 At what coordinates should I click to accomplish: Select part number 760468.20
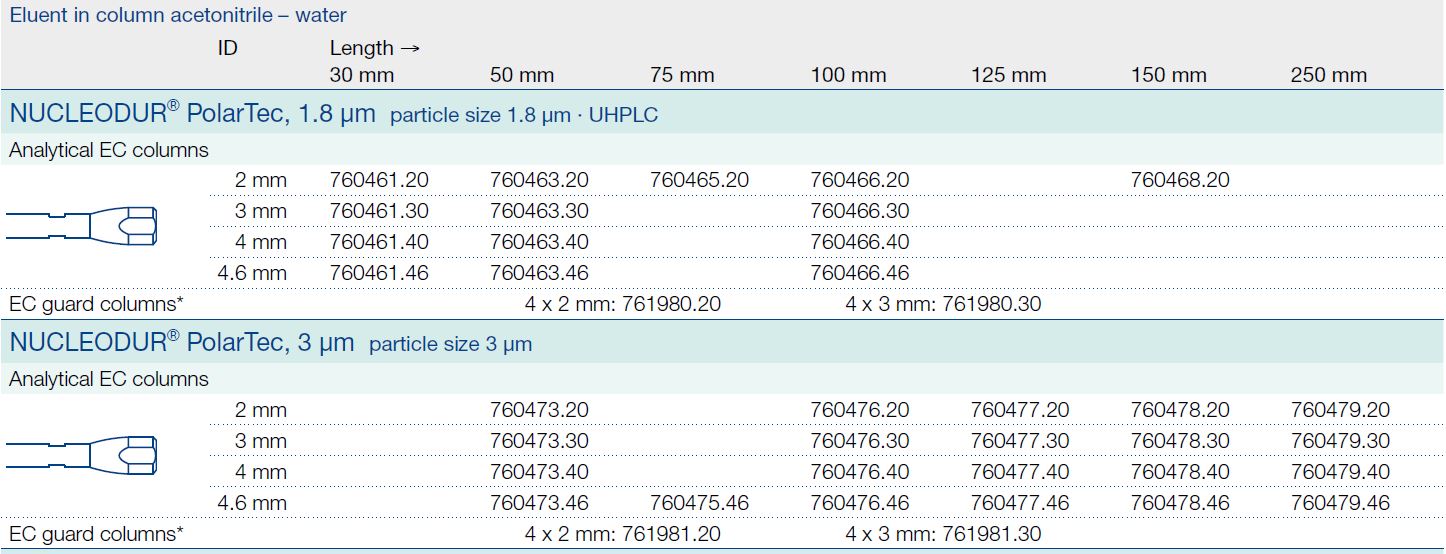click(x=1180, y=180)
